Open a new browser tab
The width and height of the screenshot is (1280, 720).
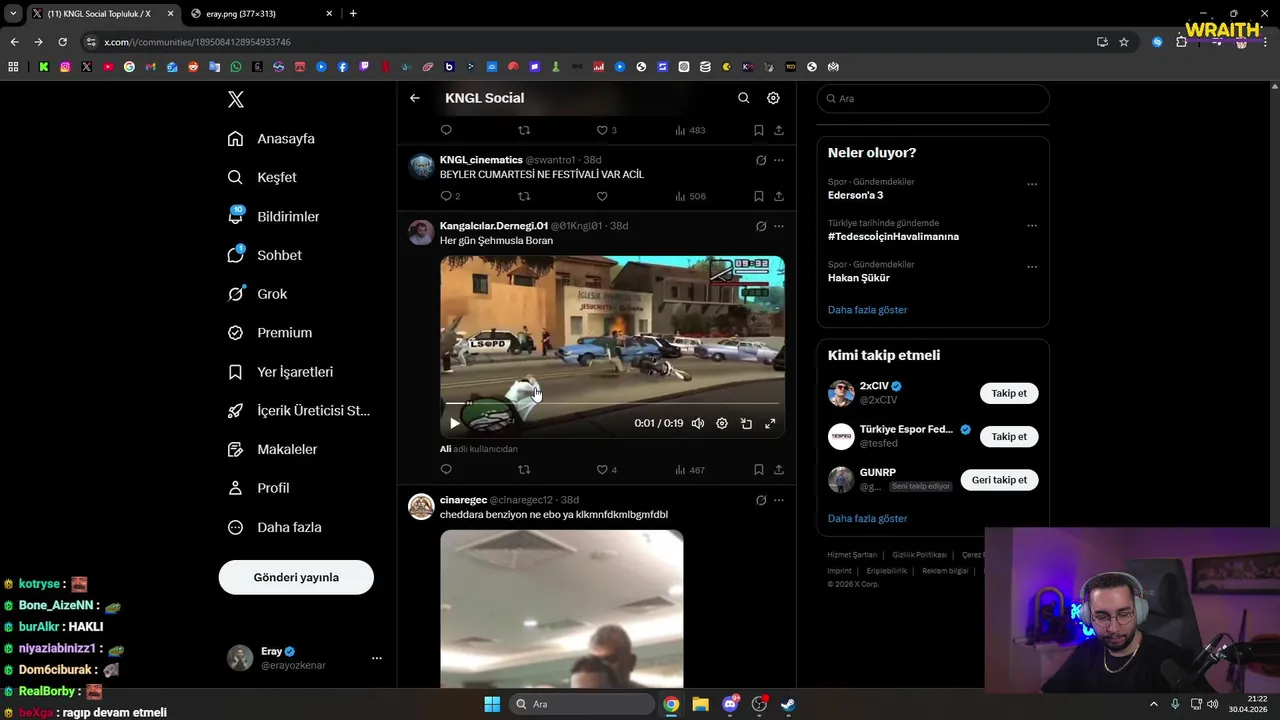(353, 13)
